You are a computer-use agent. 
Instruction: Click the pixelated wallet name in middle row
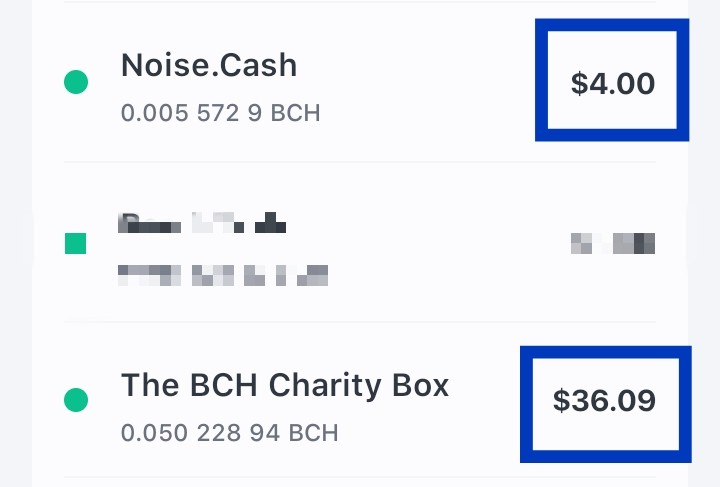tap(202, 223)
